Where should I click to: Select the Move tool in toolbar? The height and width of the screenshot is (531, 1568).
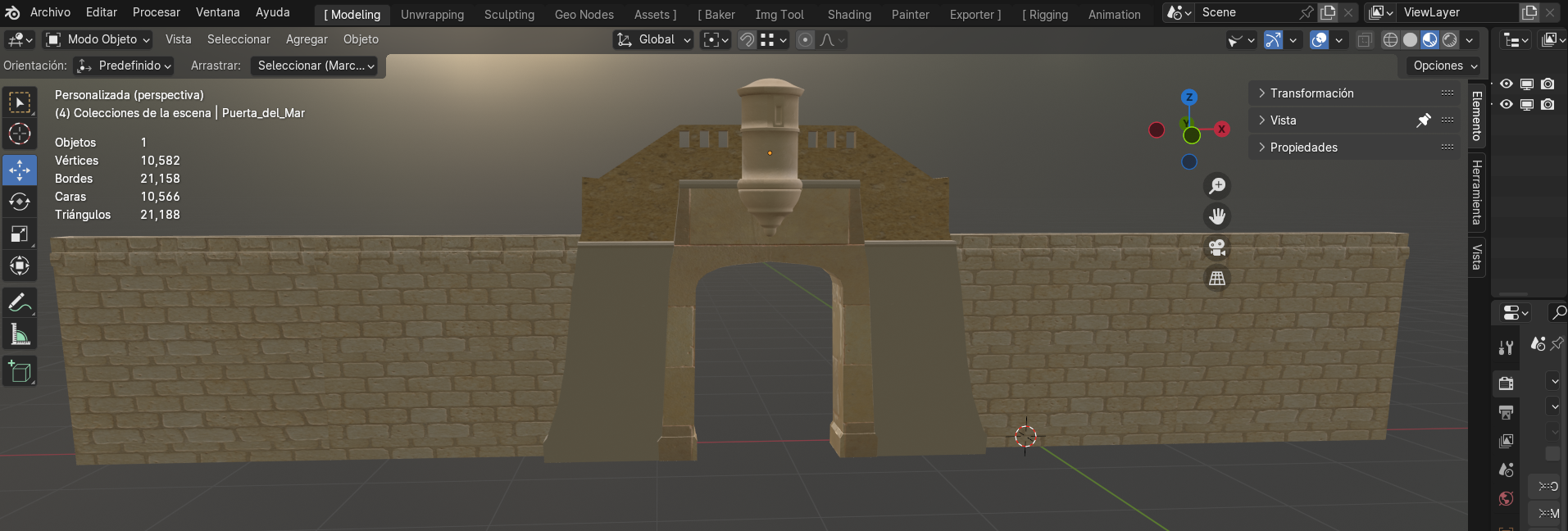pyautogui.click(x=20, y=170)
